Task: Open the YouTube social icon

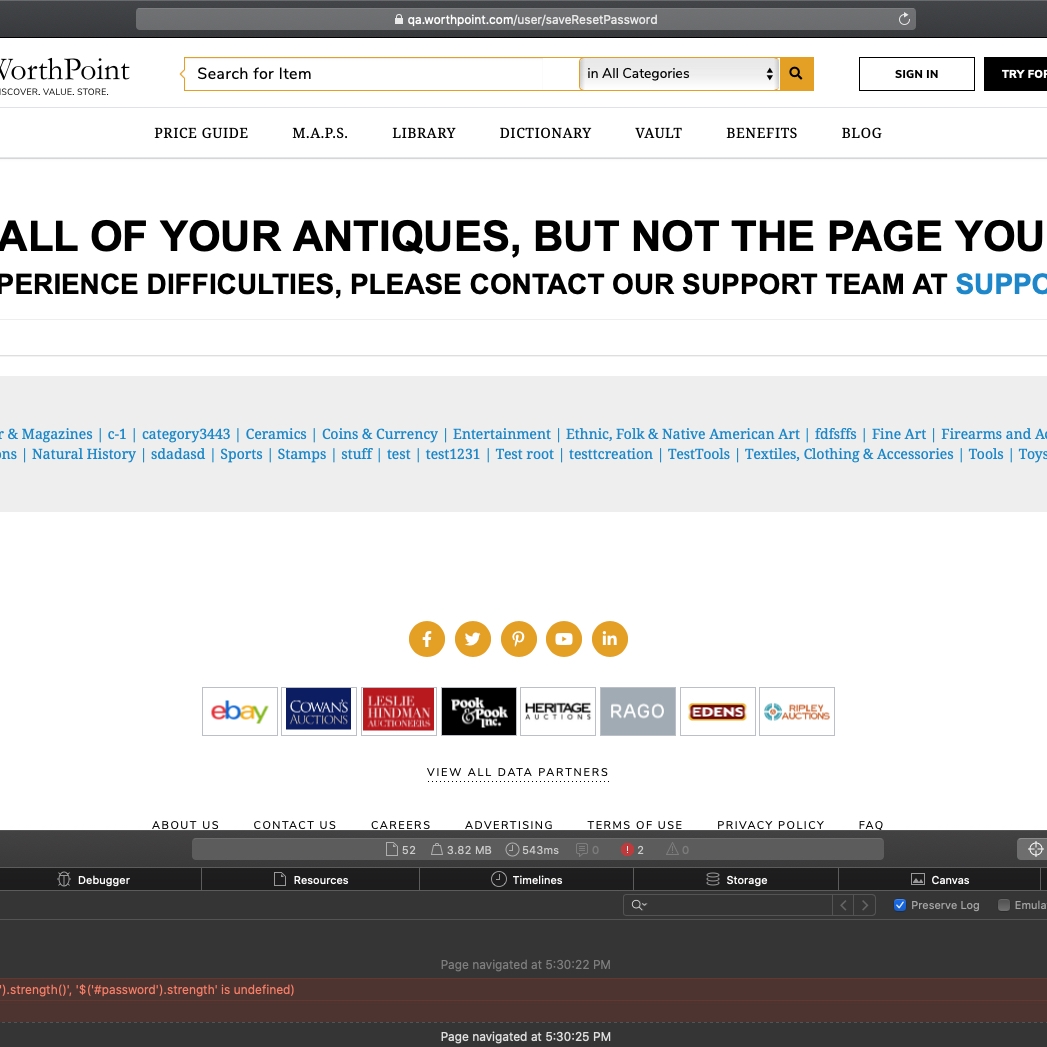Action: pos(564,639)
